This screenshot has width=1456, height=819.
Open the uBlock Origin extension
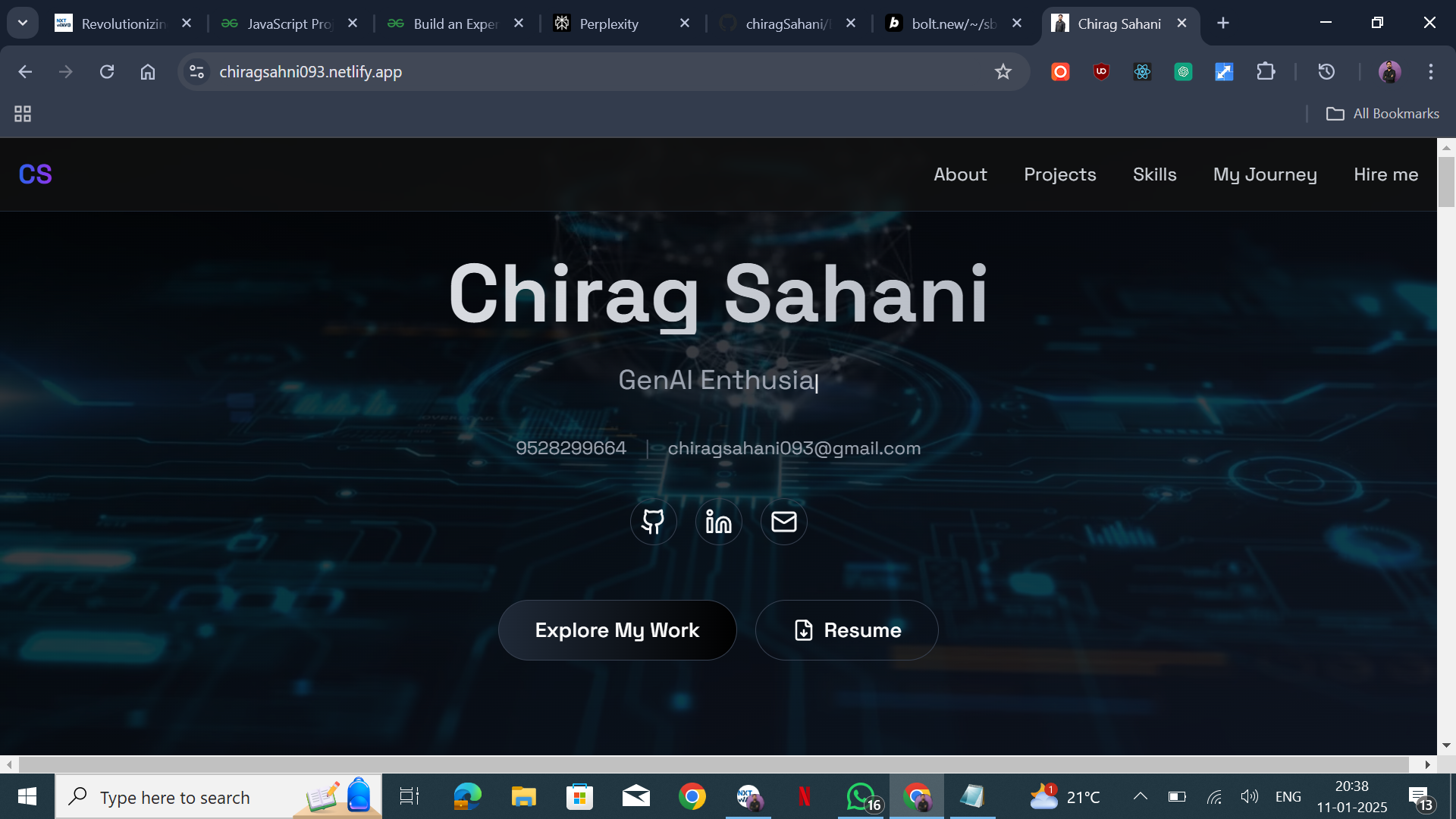point(1101,71)
